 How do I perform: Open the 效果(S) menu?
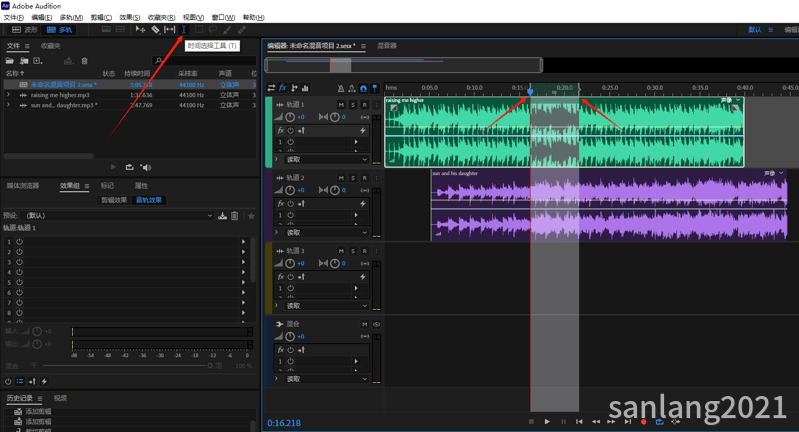click(x=129, y=17)
